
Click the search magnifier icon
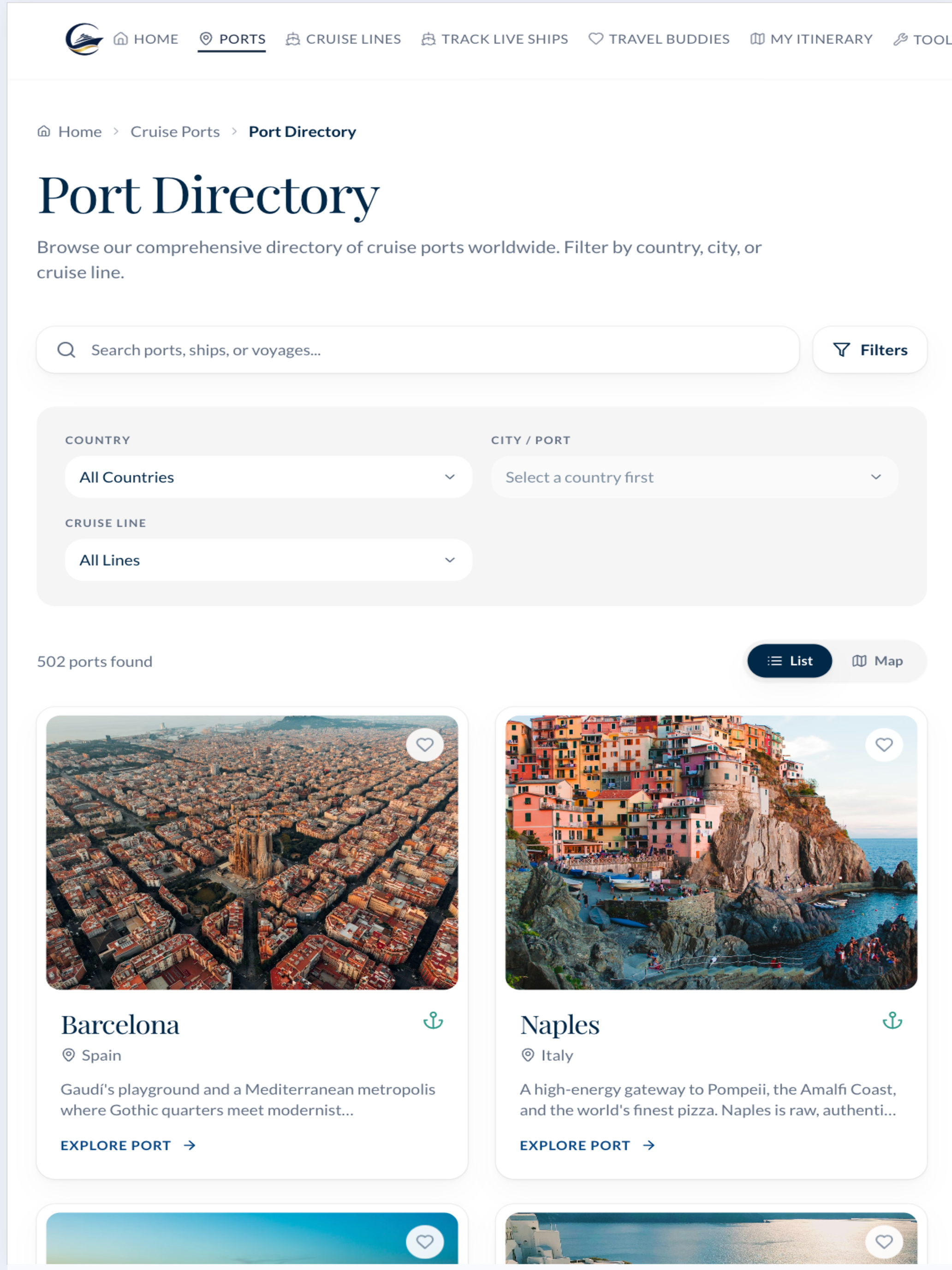66,350
